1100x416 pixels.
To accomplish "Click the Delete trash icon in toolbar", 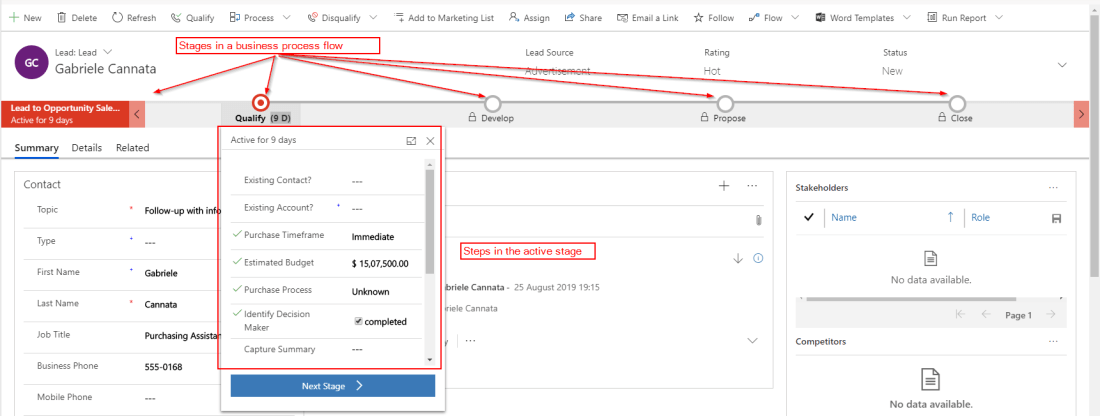I will pyautogui.click(x=62, y=18).
